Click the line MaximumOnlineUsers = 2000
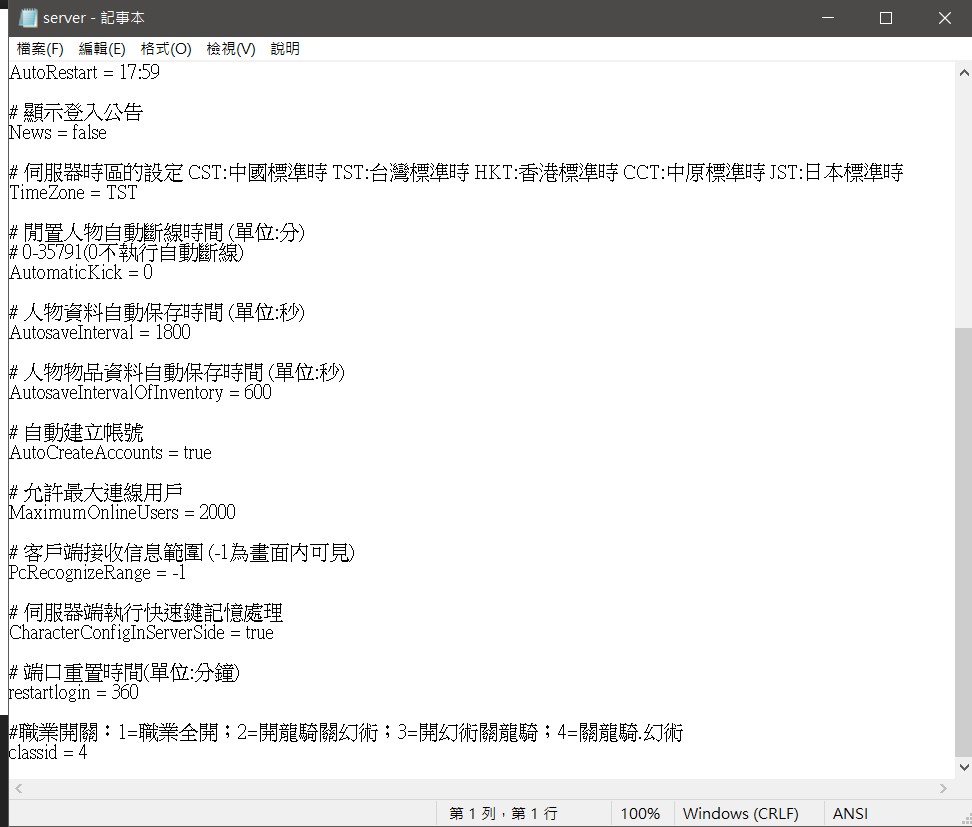Viewport: 972px width, 827px height. (x=122, y=513)
